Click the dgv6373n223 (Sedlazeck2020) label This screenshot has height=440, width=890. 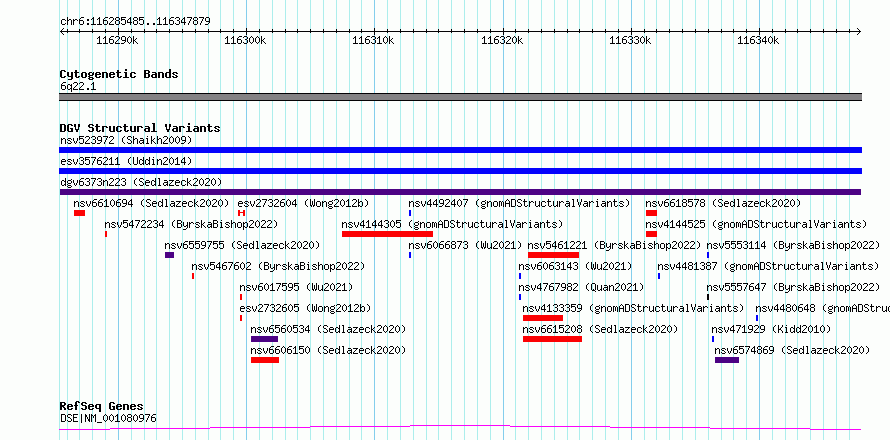tap(141, 182)
